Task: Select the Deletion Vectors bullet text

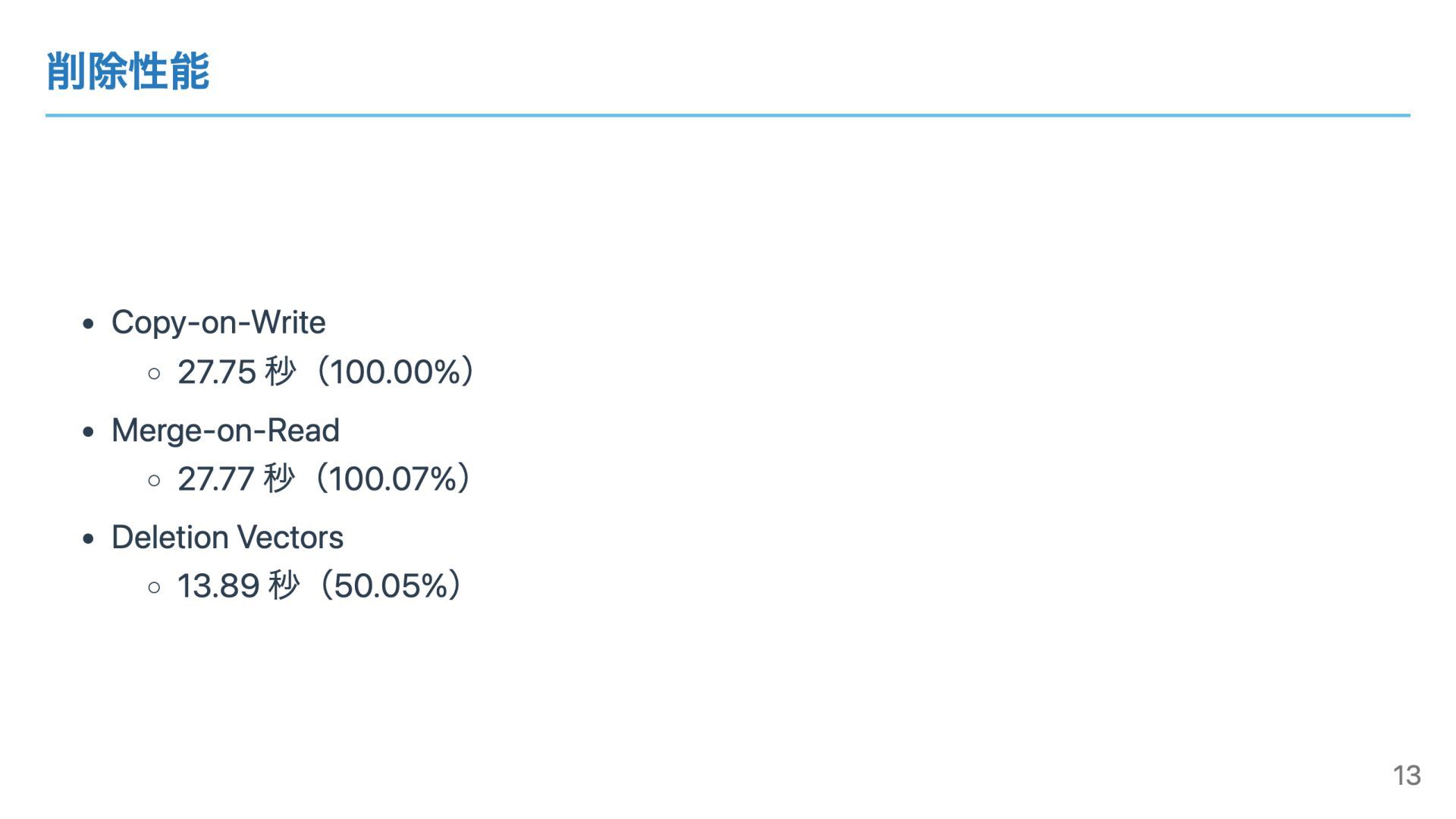Action: coord(227,538)
